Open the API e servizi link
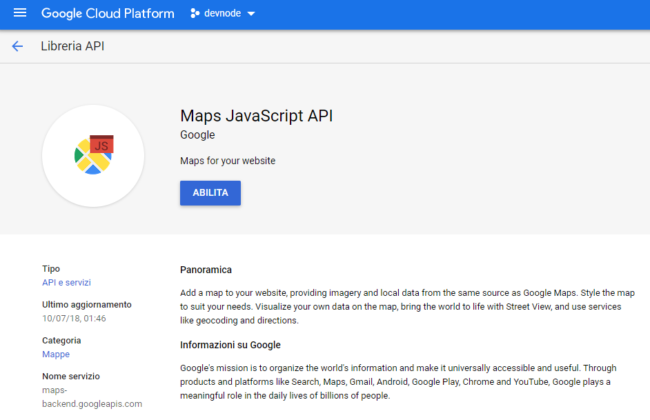The width and height of the screenshot is (650, 420). pos(66,282)
